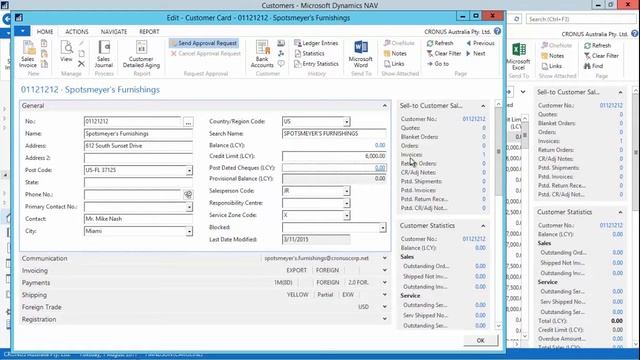This screenshot has height=360, width=640.
Task: Switch to the REPORT ribbon tab
Action: point(149,31)
